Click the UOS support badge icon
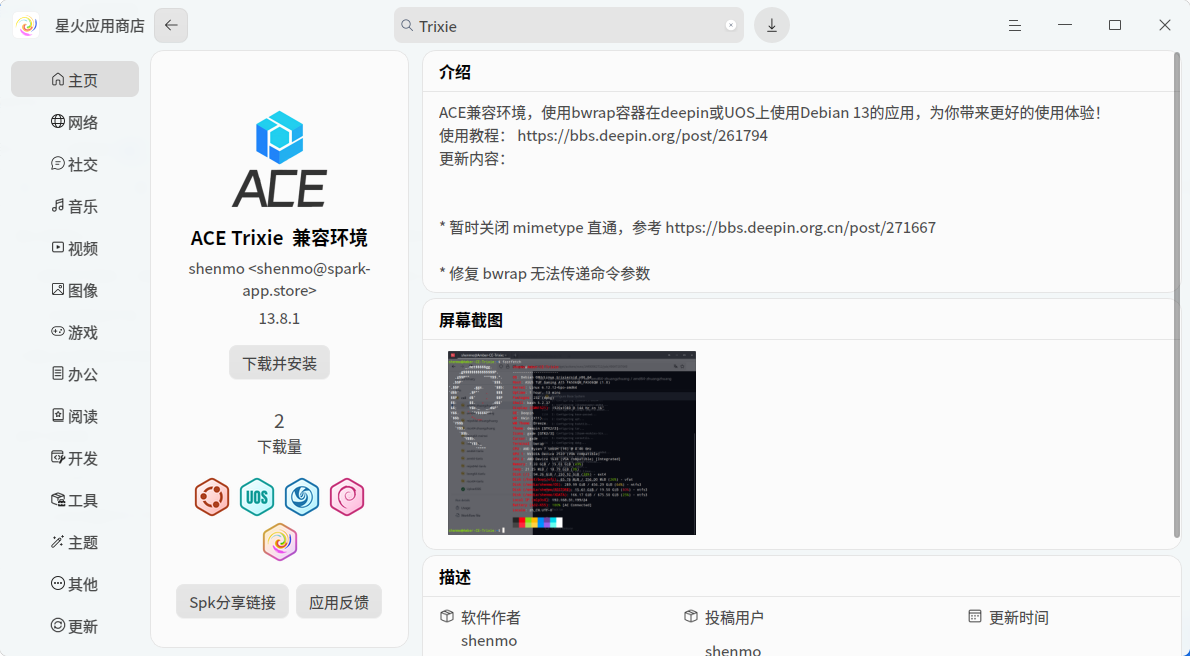Viewport: 1190px width, 656px height. click(257, 497)
